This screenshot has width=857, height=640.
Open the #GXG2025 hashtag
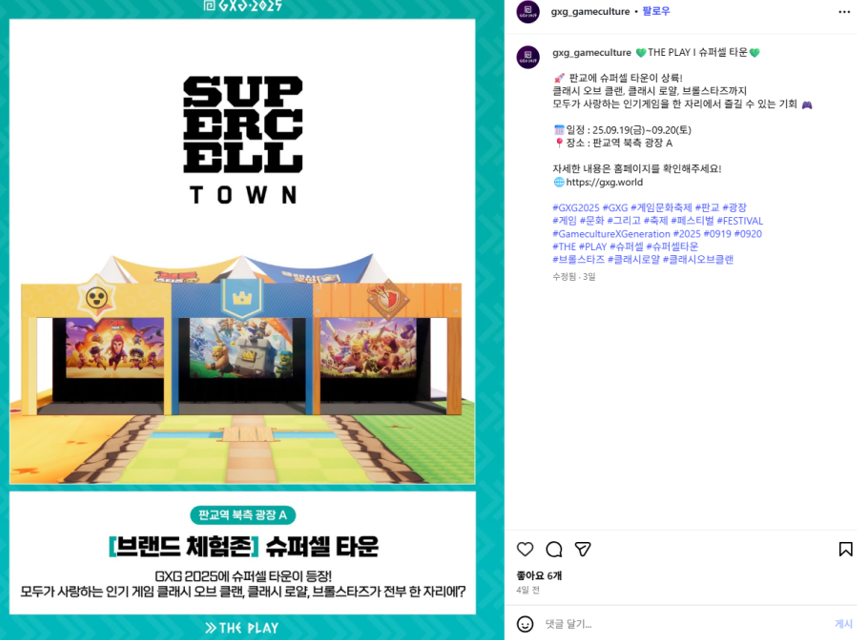click(576, 208)
